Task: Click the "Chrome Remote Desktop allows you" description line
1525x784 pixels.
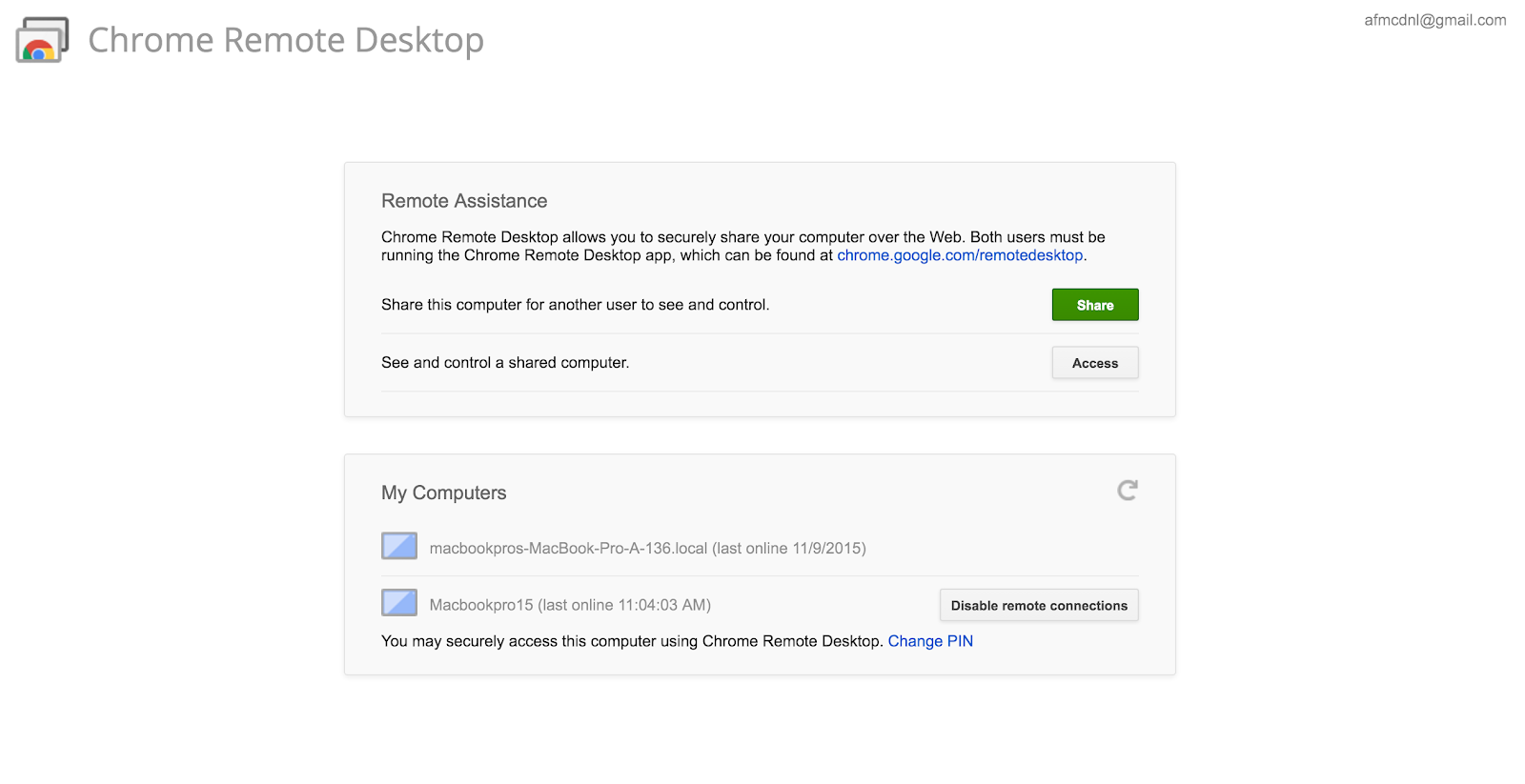Action: click(742, 237)
